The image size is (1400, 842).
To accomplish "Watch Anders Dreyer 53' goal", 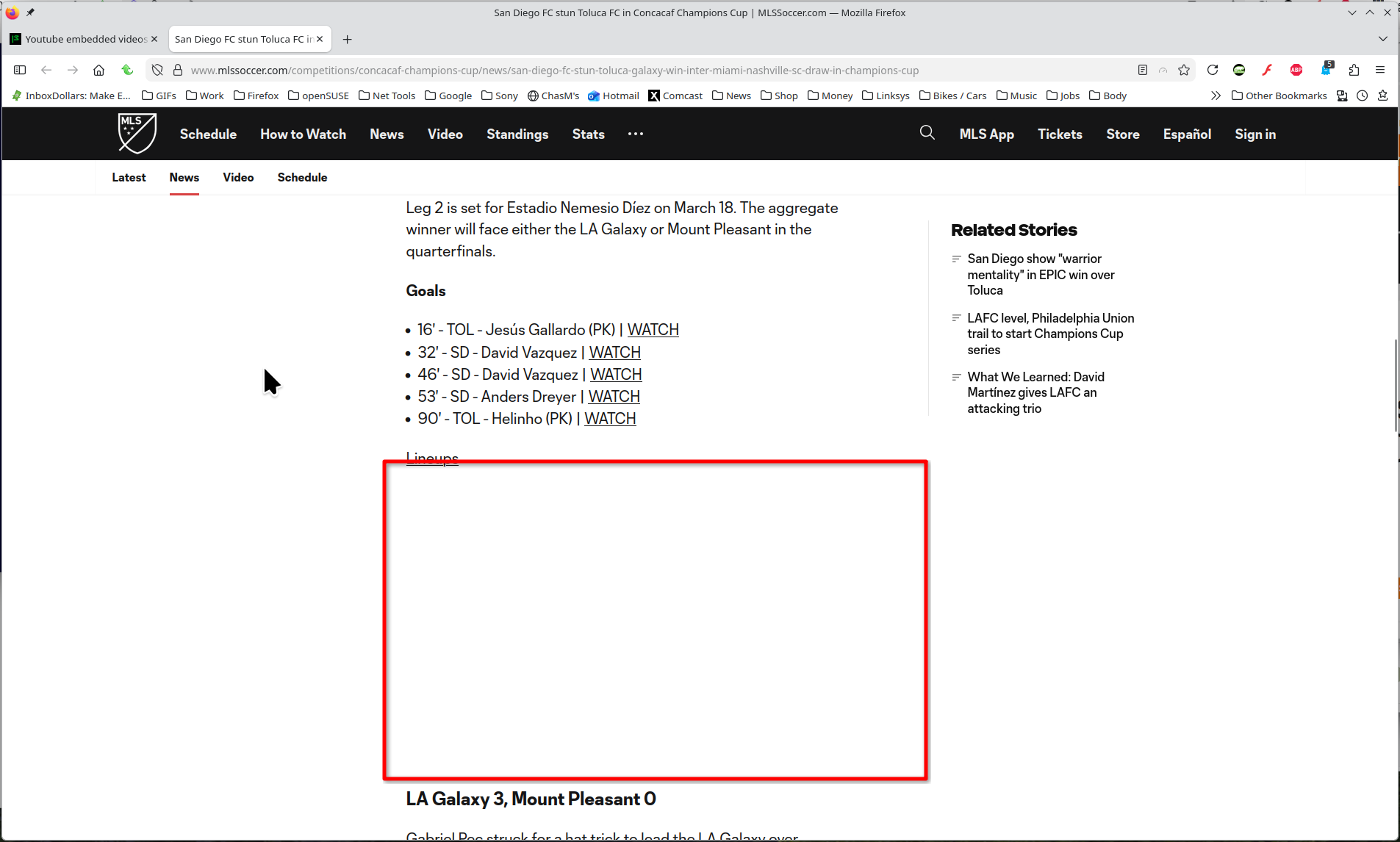I will (x=614, y=397).
